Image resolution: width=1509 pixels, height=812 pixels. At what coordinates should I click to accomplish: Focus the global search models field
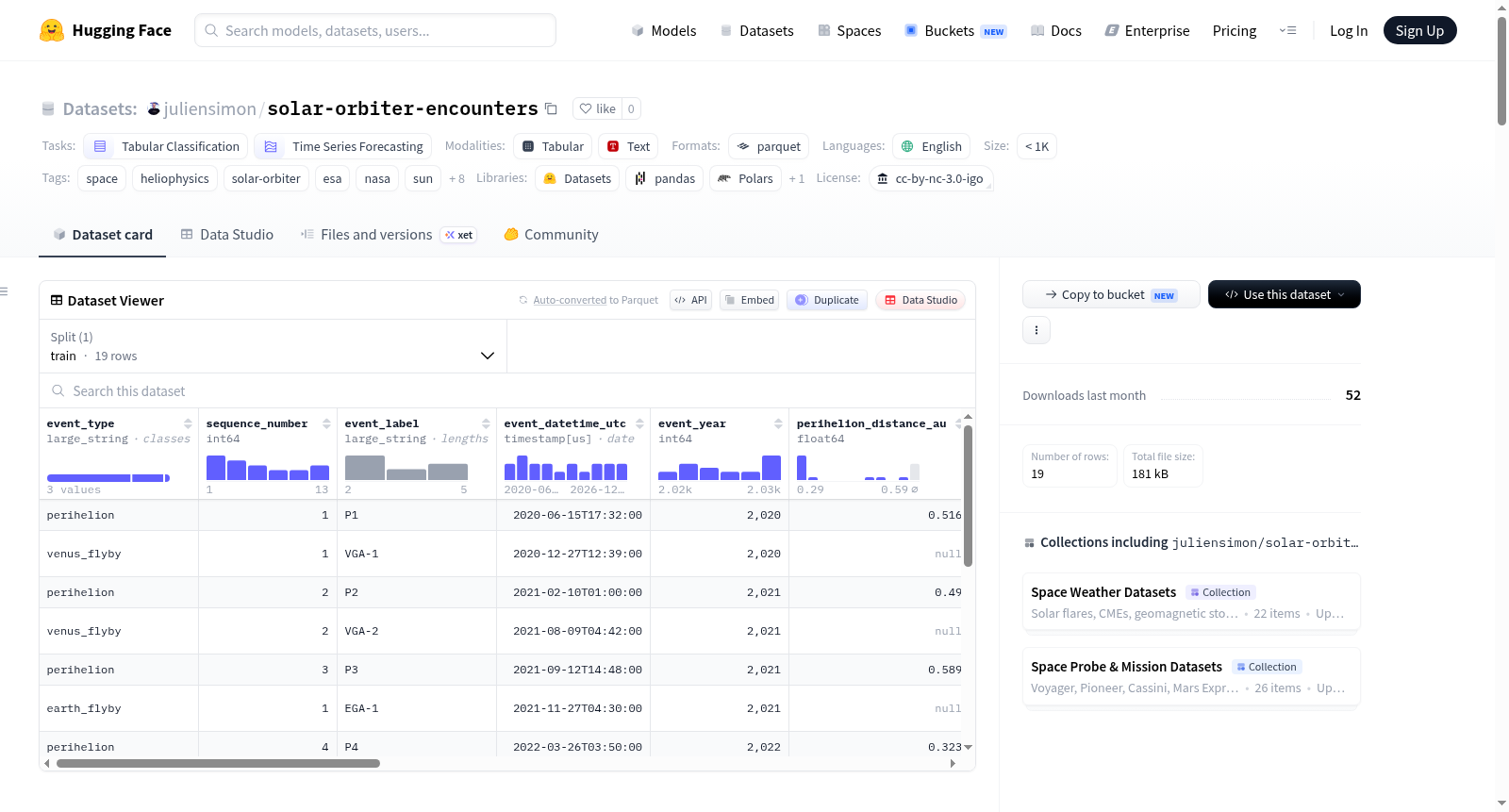pos(375,30)
